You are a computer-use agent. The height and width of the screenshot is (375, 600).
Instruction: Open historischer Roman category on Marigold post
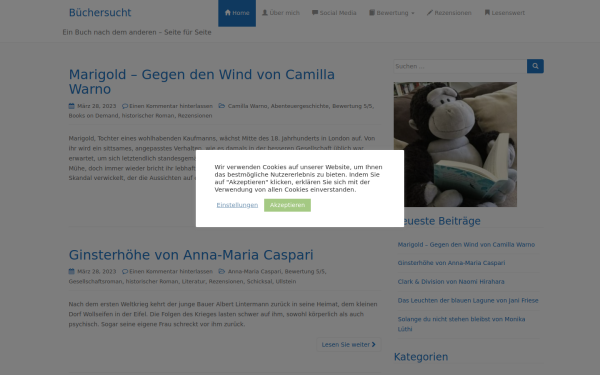[148, 116]
